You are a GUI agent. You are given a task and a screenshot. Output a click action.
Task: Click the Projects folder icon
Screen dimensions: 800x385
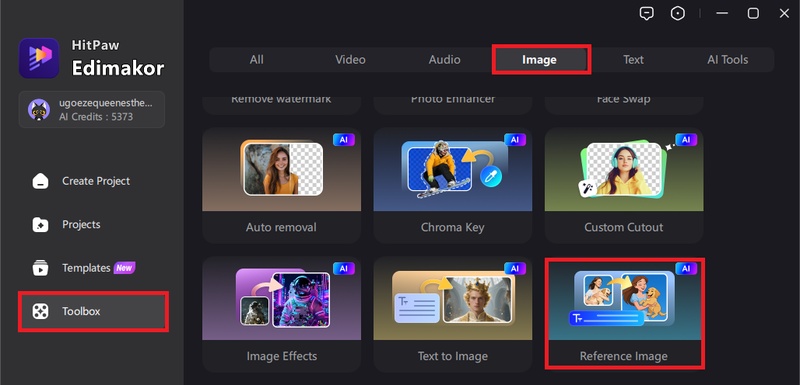pos(40,224)
